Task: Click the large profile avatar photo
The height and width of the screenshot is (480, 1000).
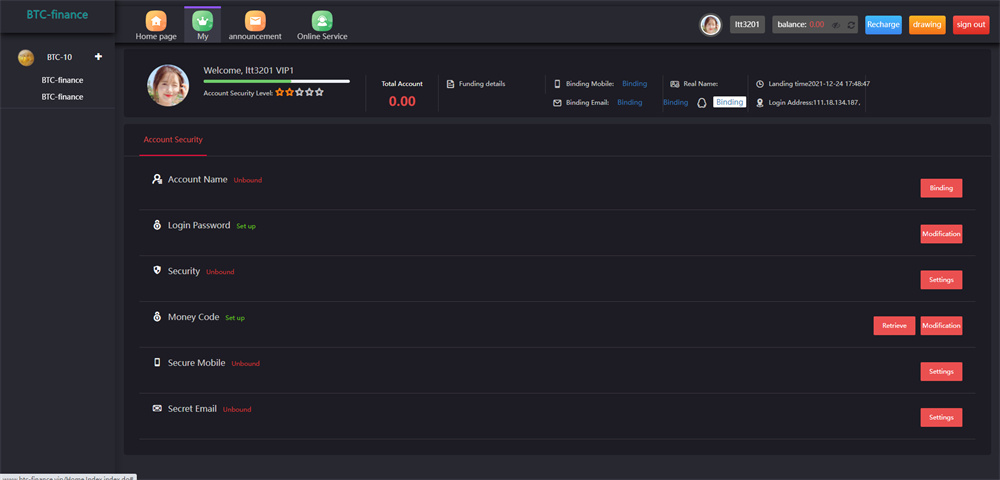Action: 168,86
